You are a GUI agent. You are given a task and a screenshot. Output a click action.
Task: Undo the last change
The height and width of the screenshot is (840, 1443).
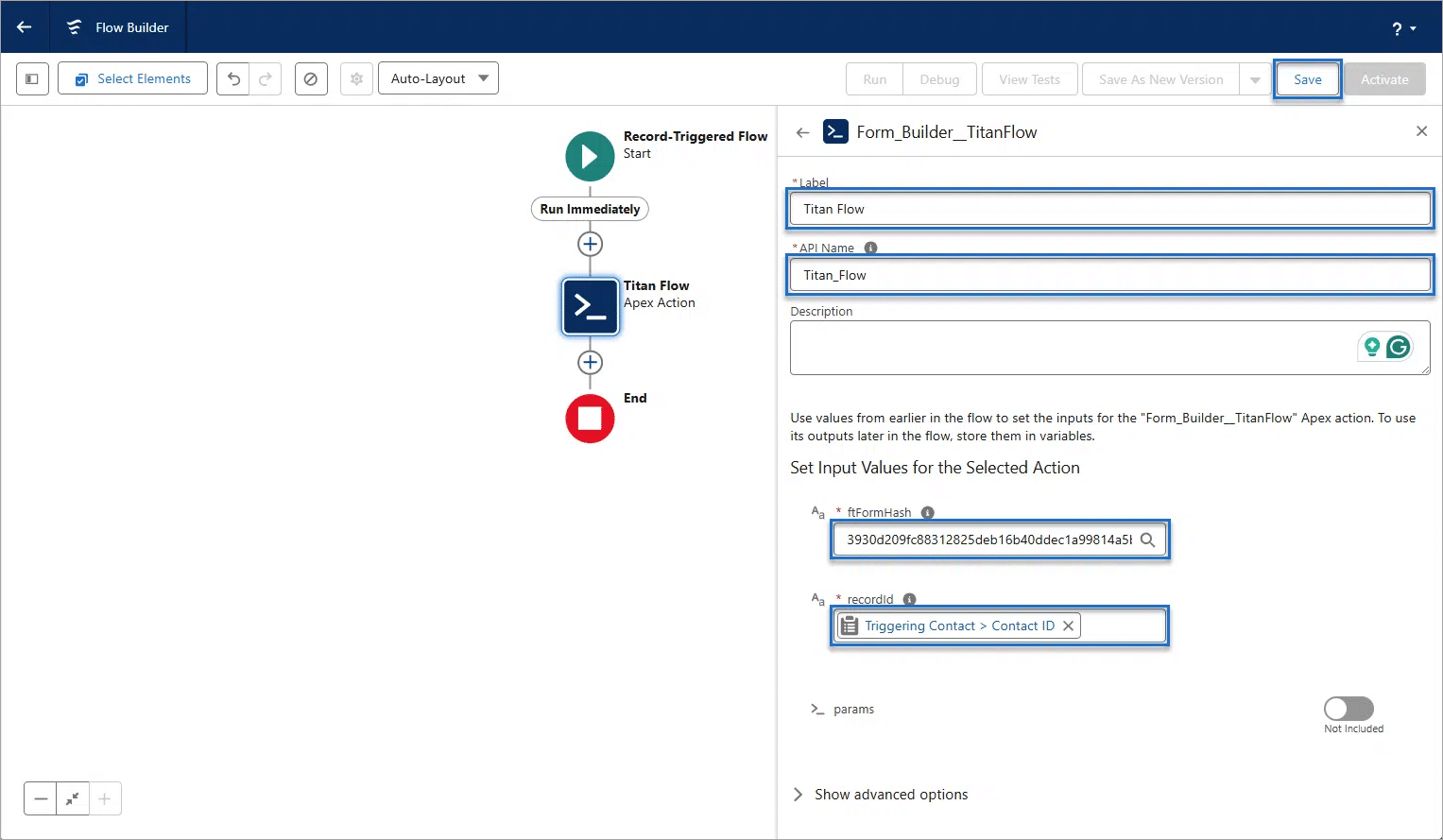[233, 79]
